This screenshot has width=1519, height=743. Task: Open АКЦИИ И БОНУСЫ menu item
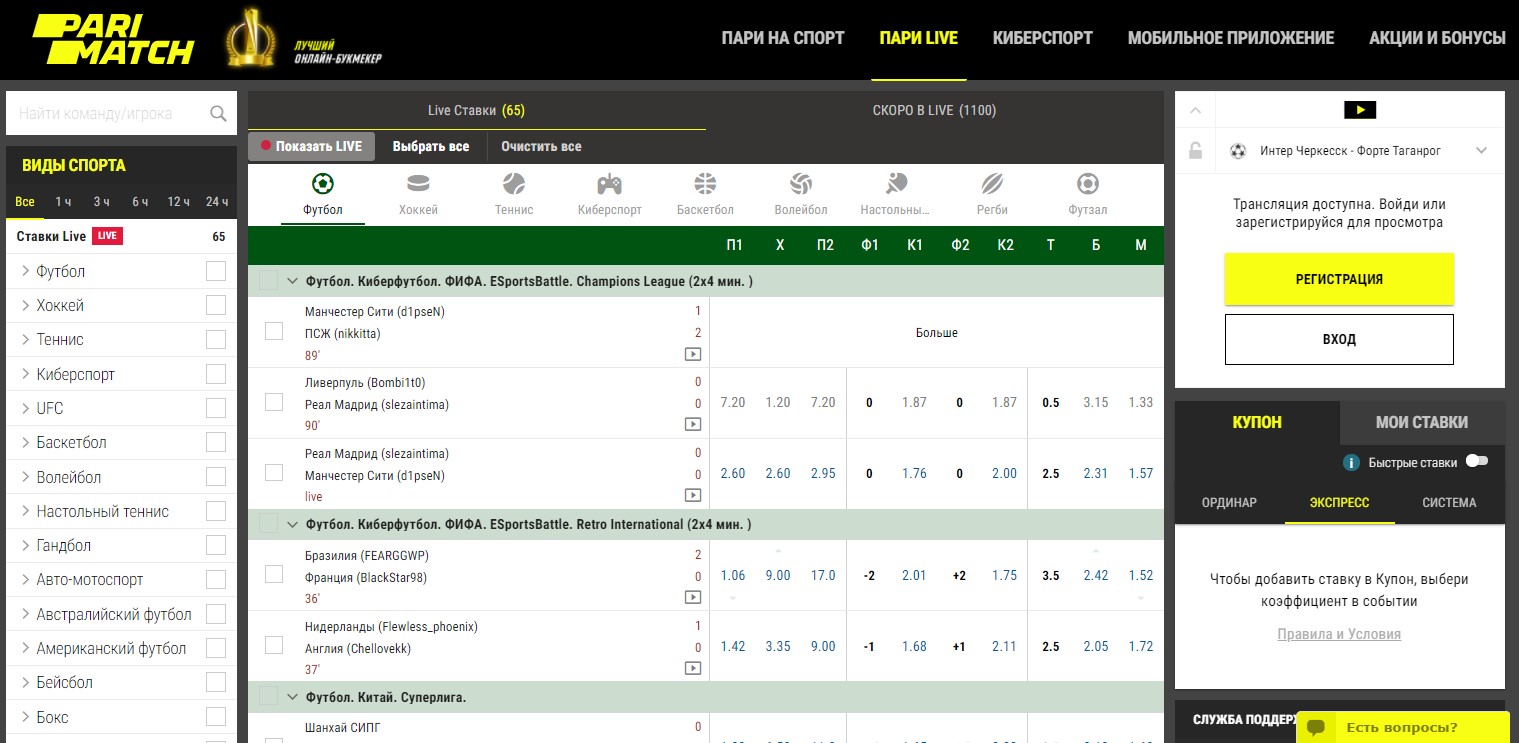point(1437,38)
